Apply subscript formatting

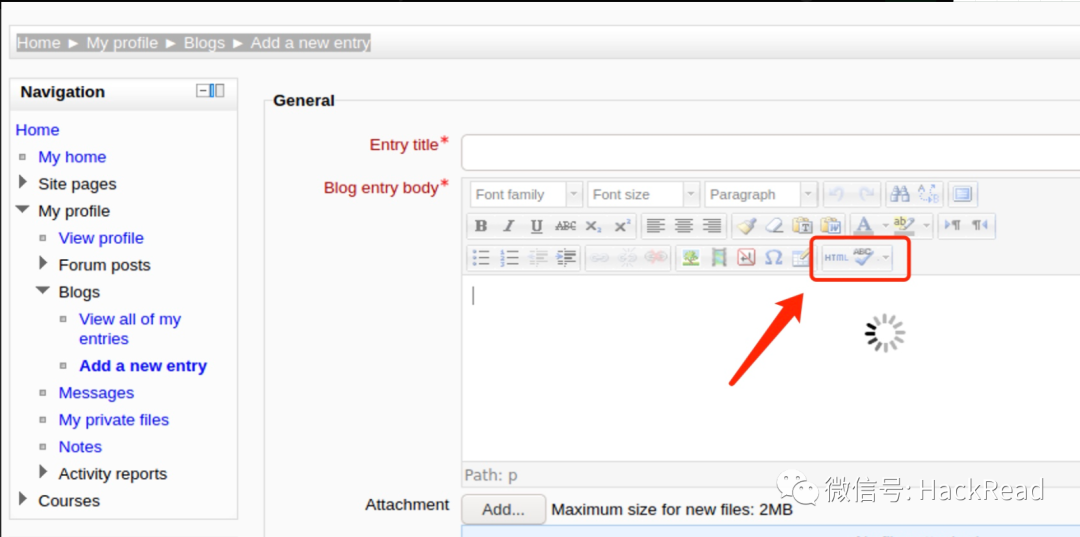pos(593,226)
